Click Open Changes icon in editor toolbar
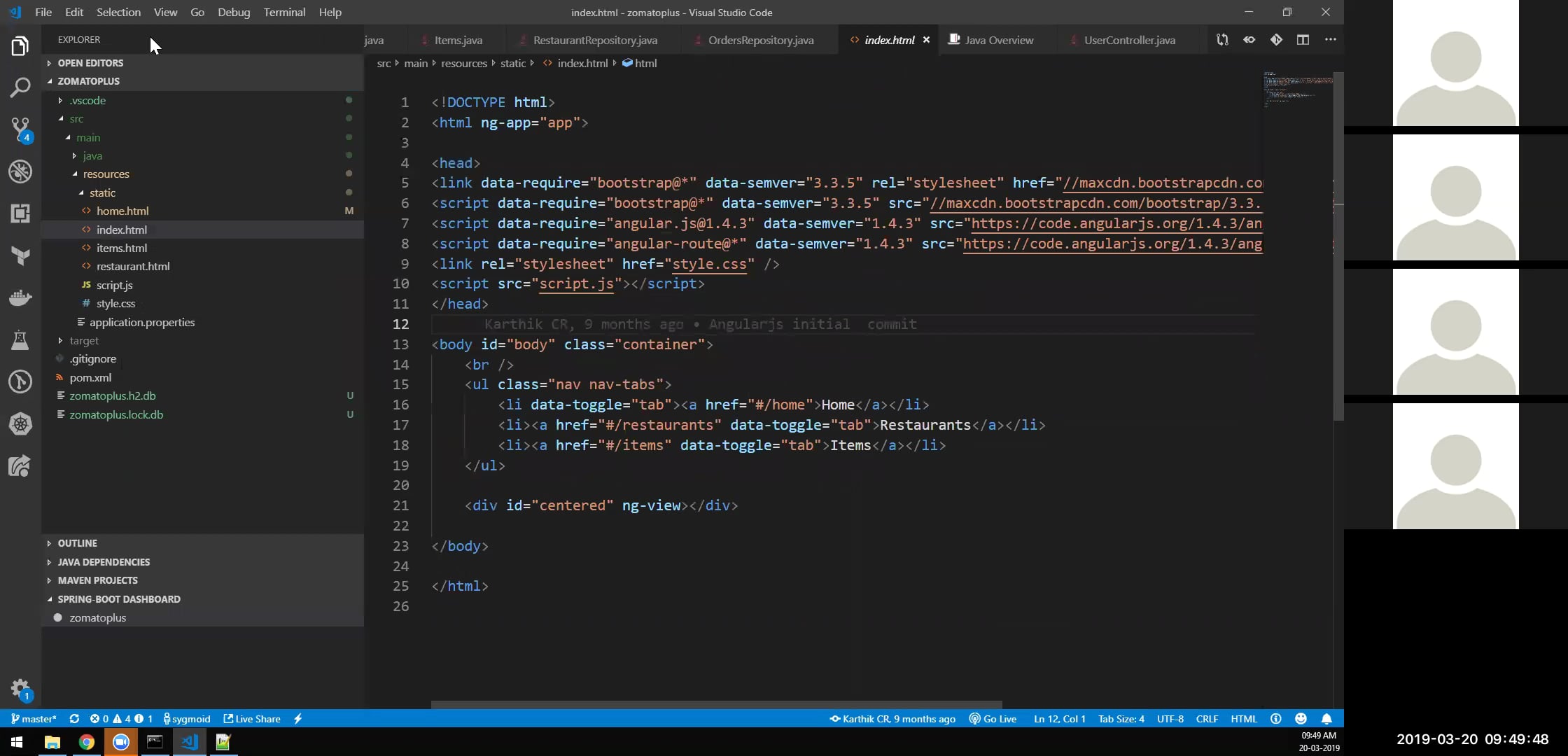The height and width of the screenshot is (756, 1568). tap(1222, 40)
